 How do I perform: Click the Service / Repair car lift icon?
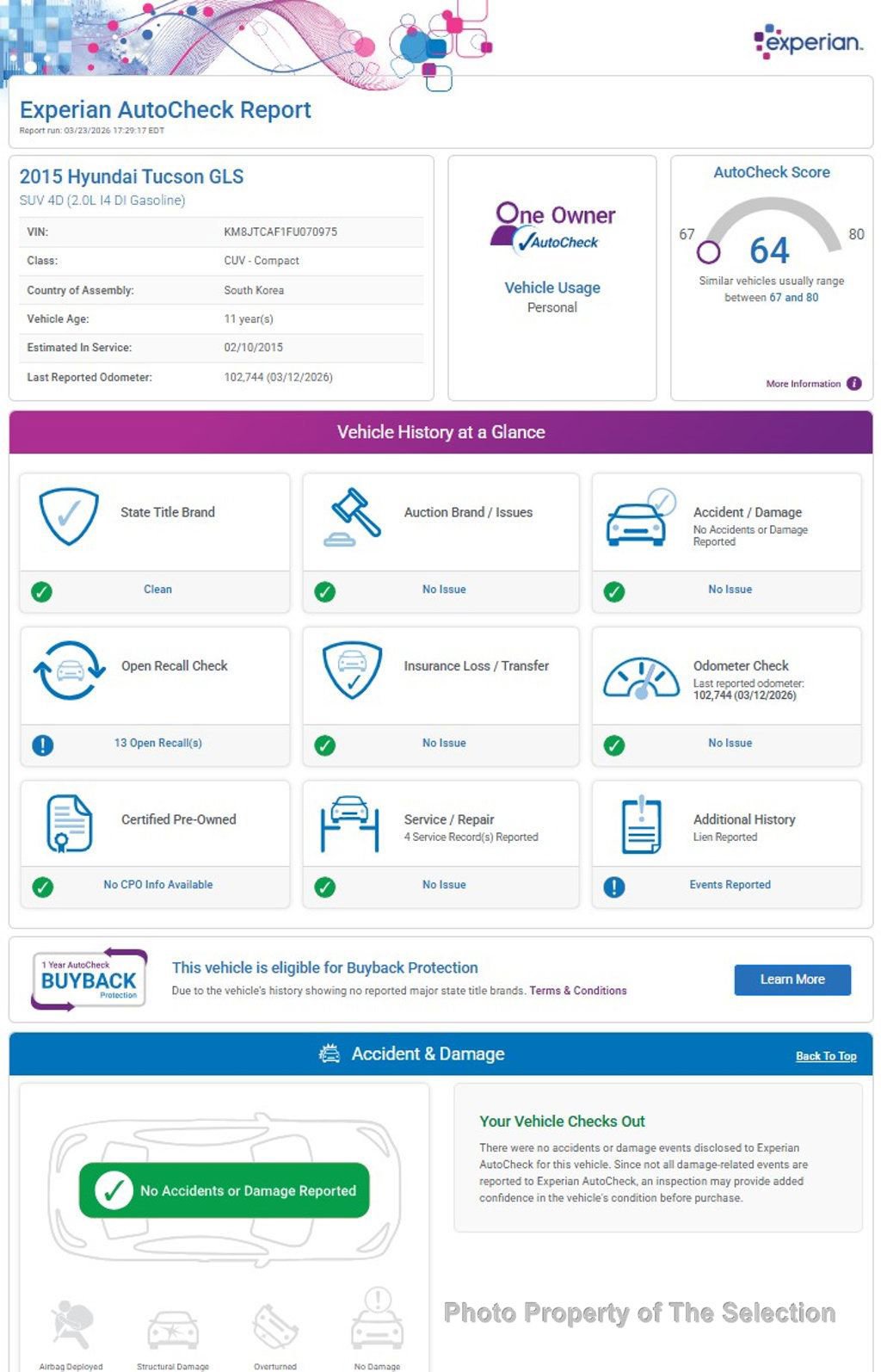point(349,824)
